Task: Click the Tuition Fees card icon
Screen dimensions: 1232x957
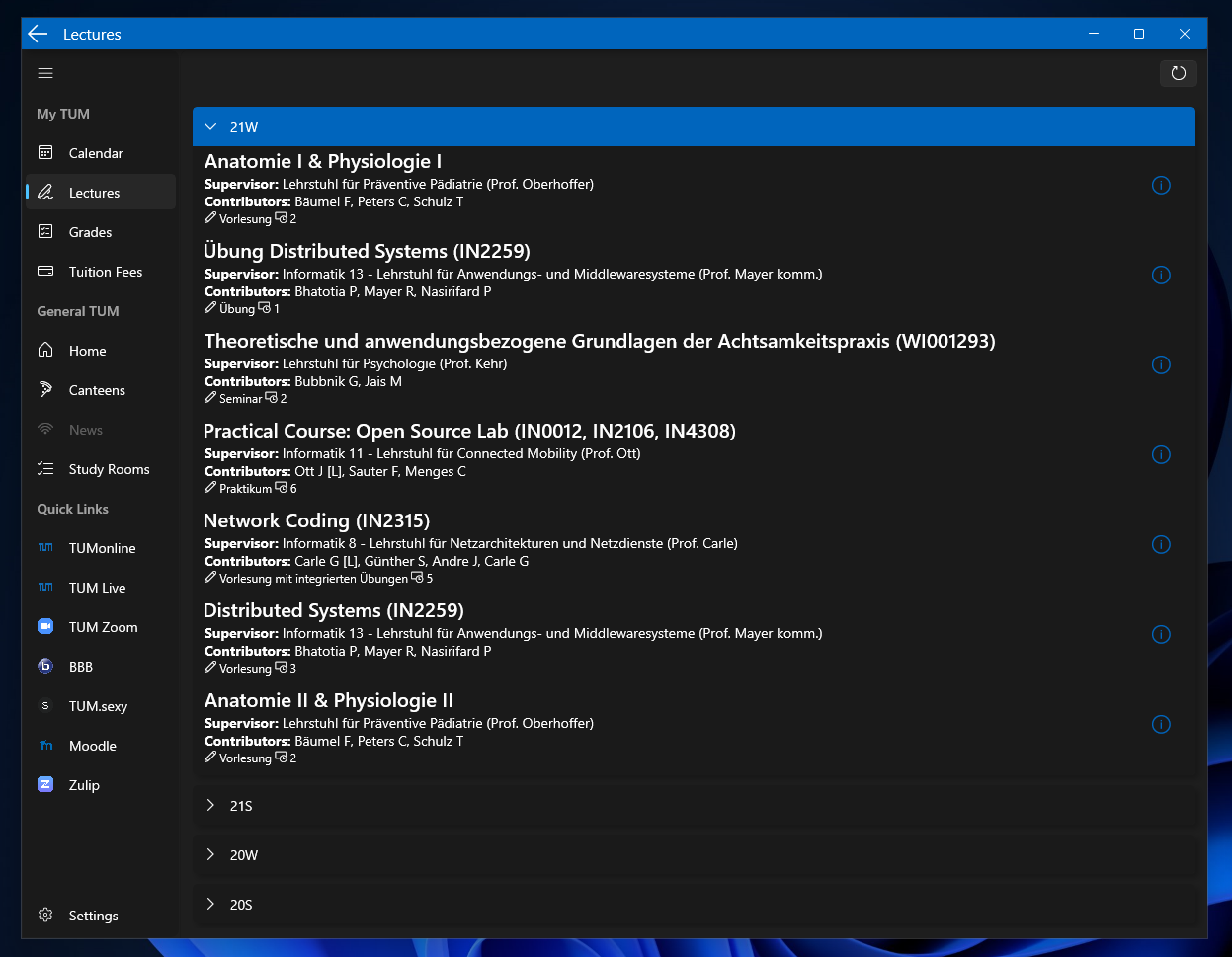Action: pyautogui.click(x=45, y=271)
